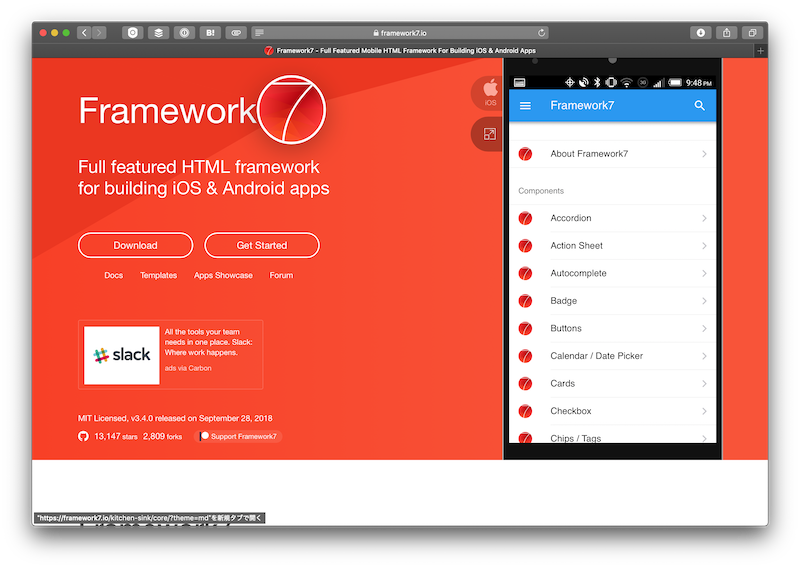This screenshot has height=568, width=800.
Task: Click the GitHub icon beside star count
Action: pos(83,436)
